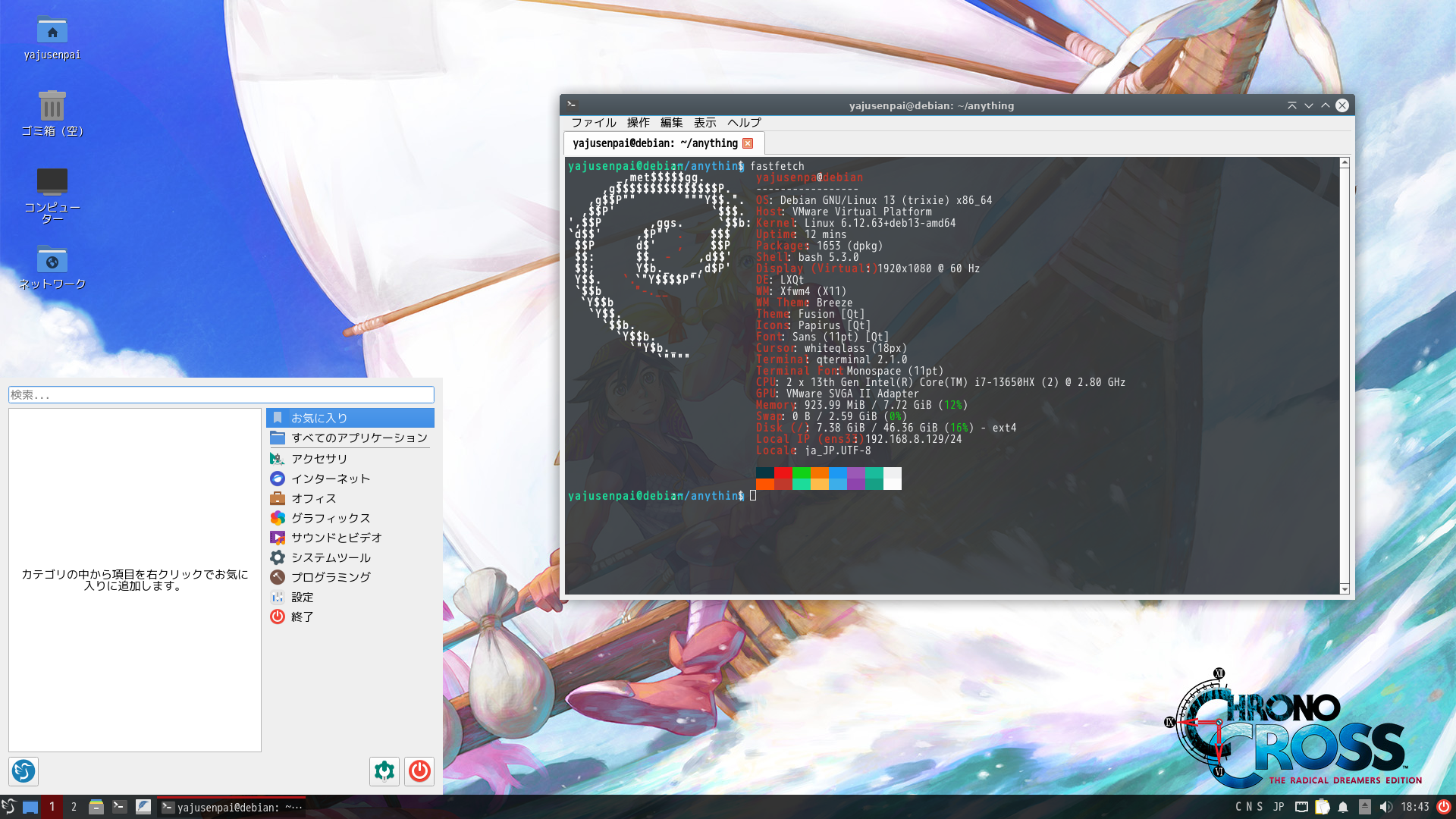Open the clipboard manager tray icon
This screenshot has height=819, width=1456.
click(x=1322, y=807)
